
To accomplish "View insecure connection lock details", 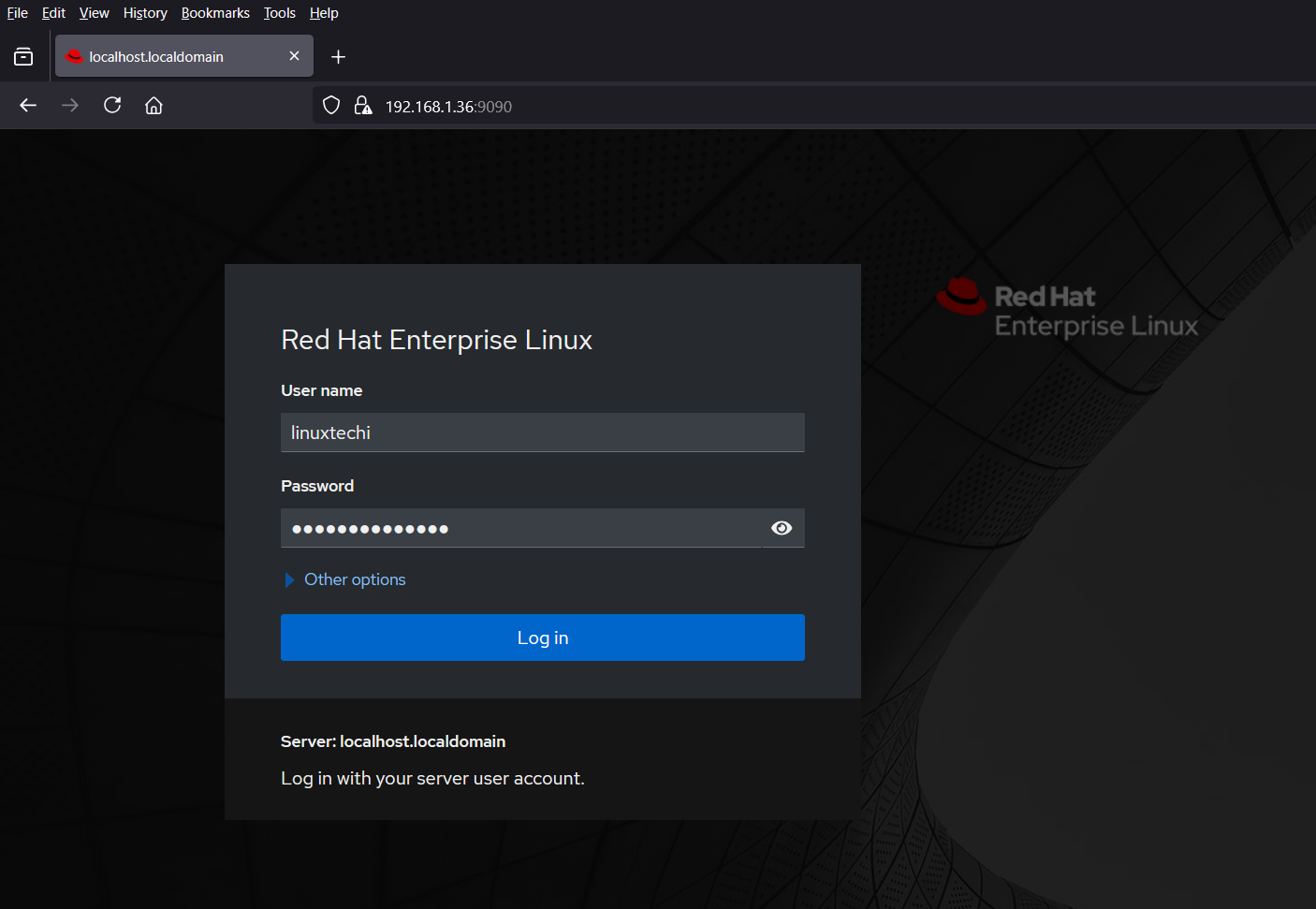I will [x=363, y=106].
